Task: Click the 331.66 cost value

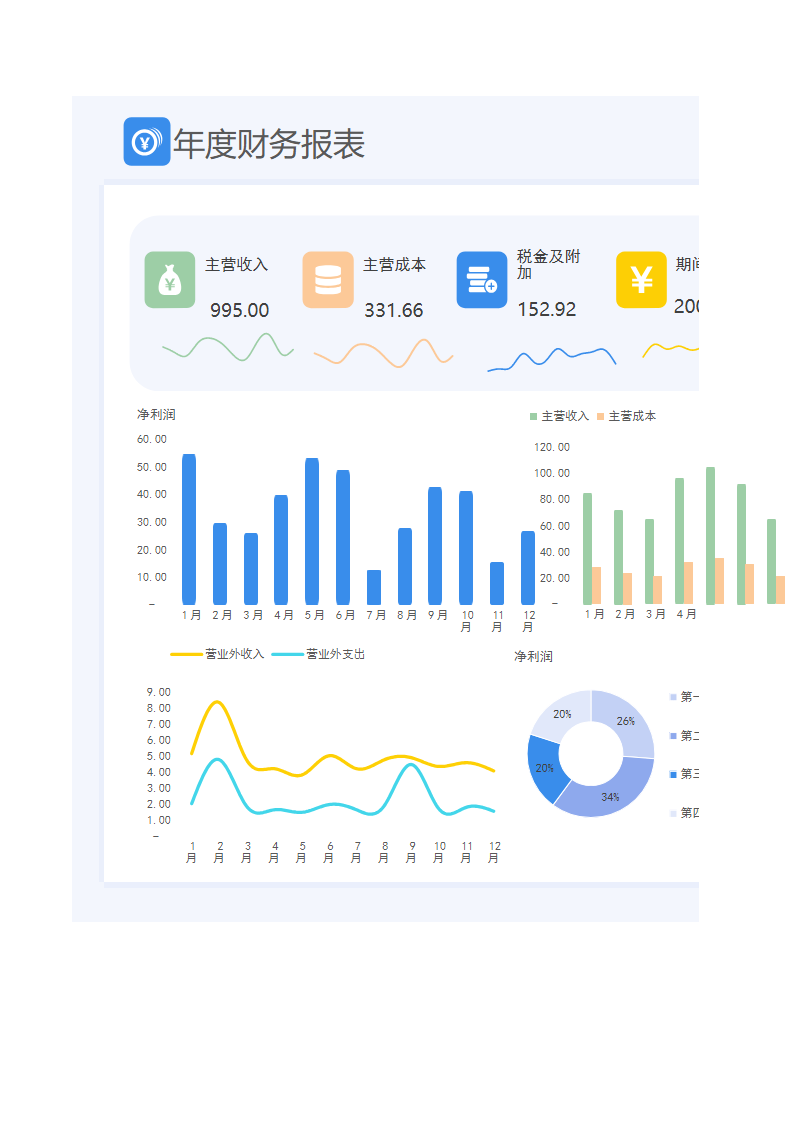Action: coord(394,310)
